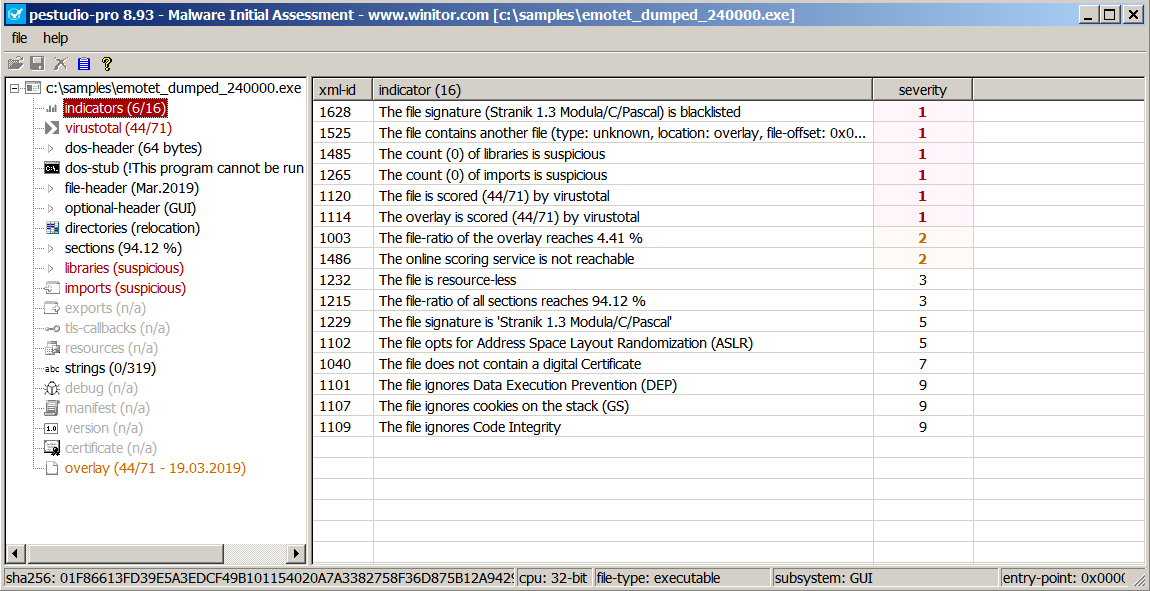Click the triangle beside file-header (Mar.2019)
This screenshot has width=1150, height=591.
tap(51, 188)
